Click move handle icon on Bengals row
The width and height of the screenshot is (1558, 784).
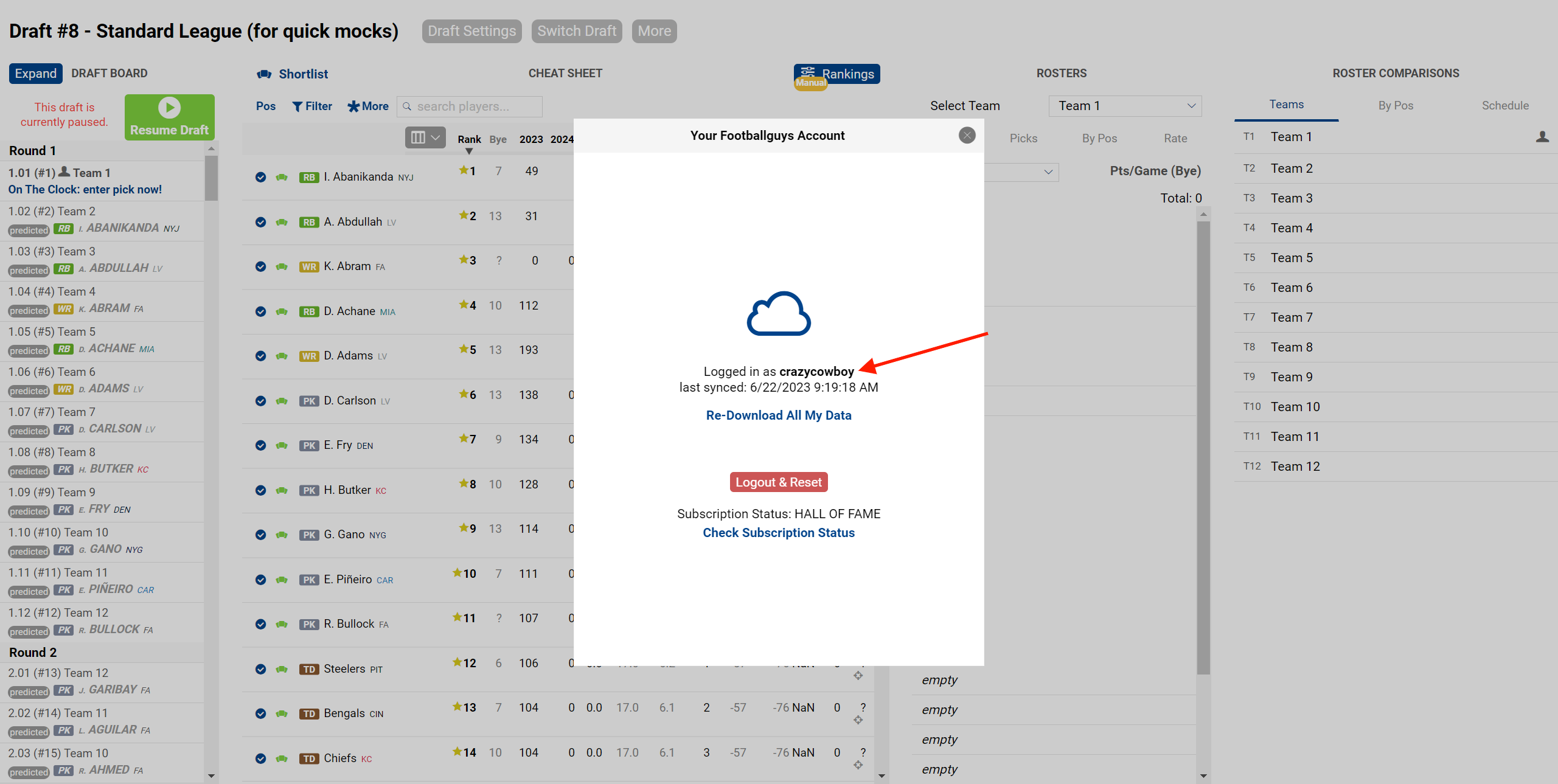coord(858,720)
